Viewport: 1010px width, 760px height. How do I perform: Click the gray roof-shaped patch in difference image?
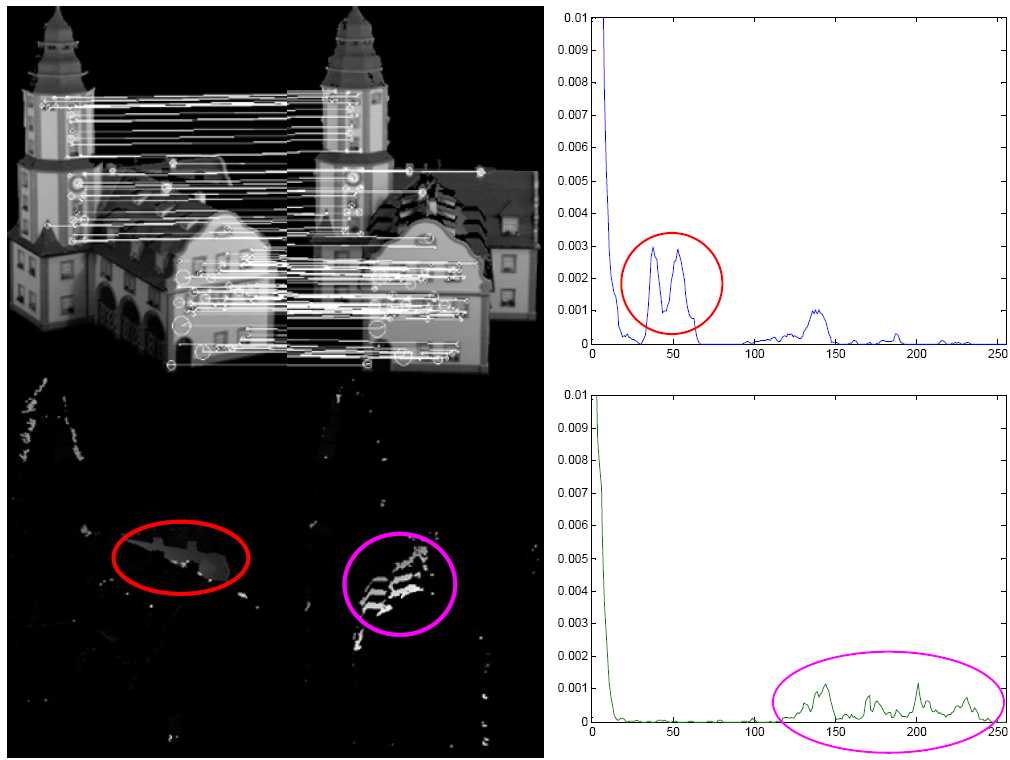(180, 558)
